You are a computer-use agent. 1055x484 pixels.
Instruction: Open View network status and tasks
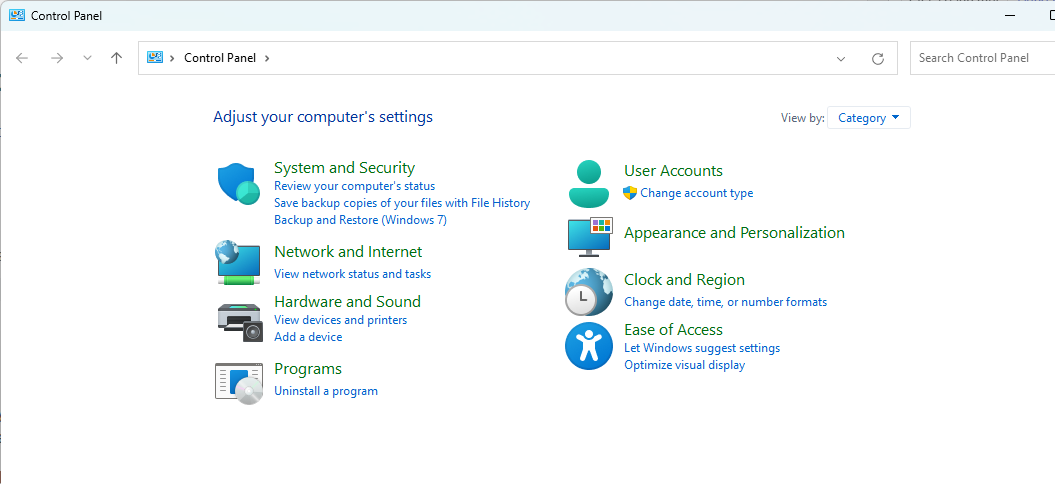tap(353, 274)
